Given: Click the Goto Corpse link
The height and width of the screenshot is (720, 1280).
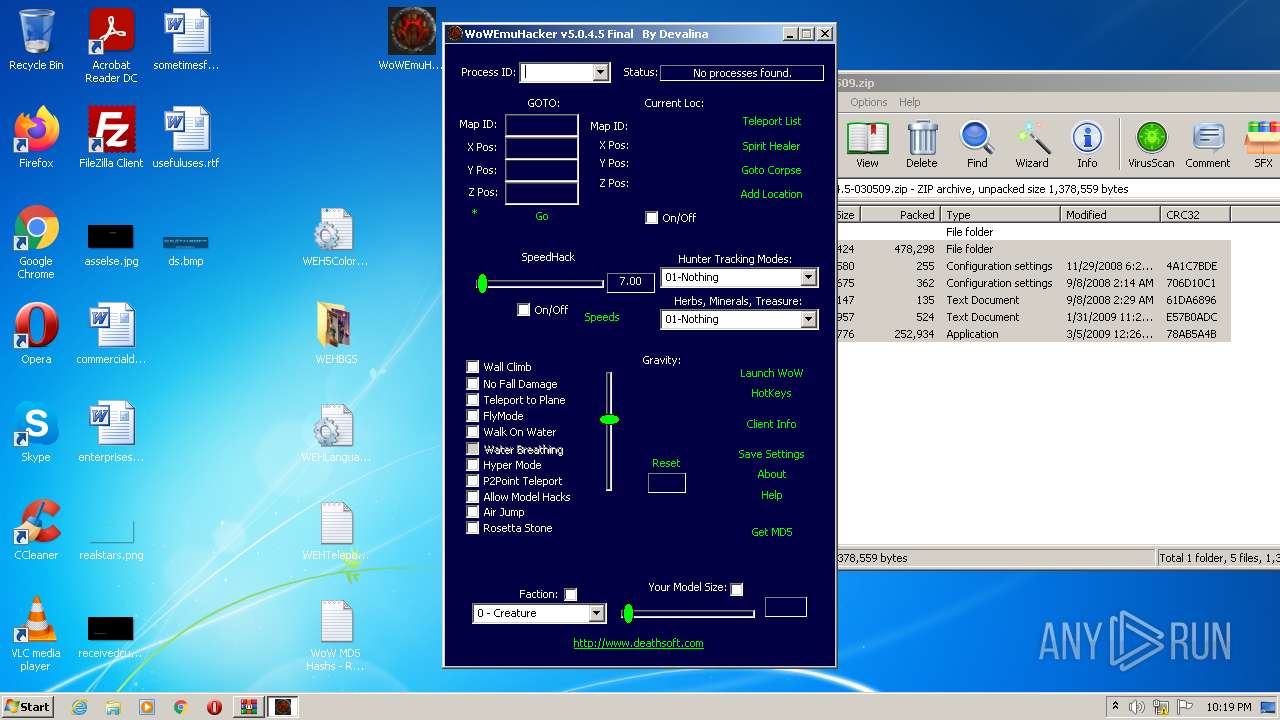Looking at the screenshot, I should pyautogui.click(x=771, y=170).
